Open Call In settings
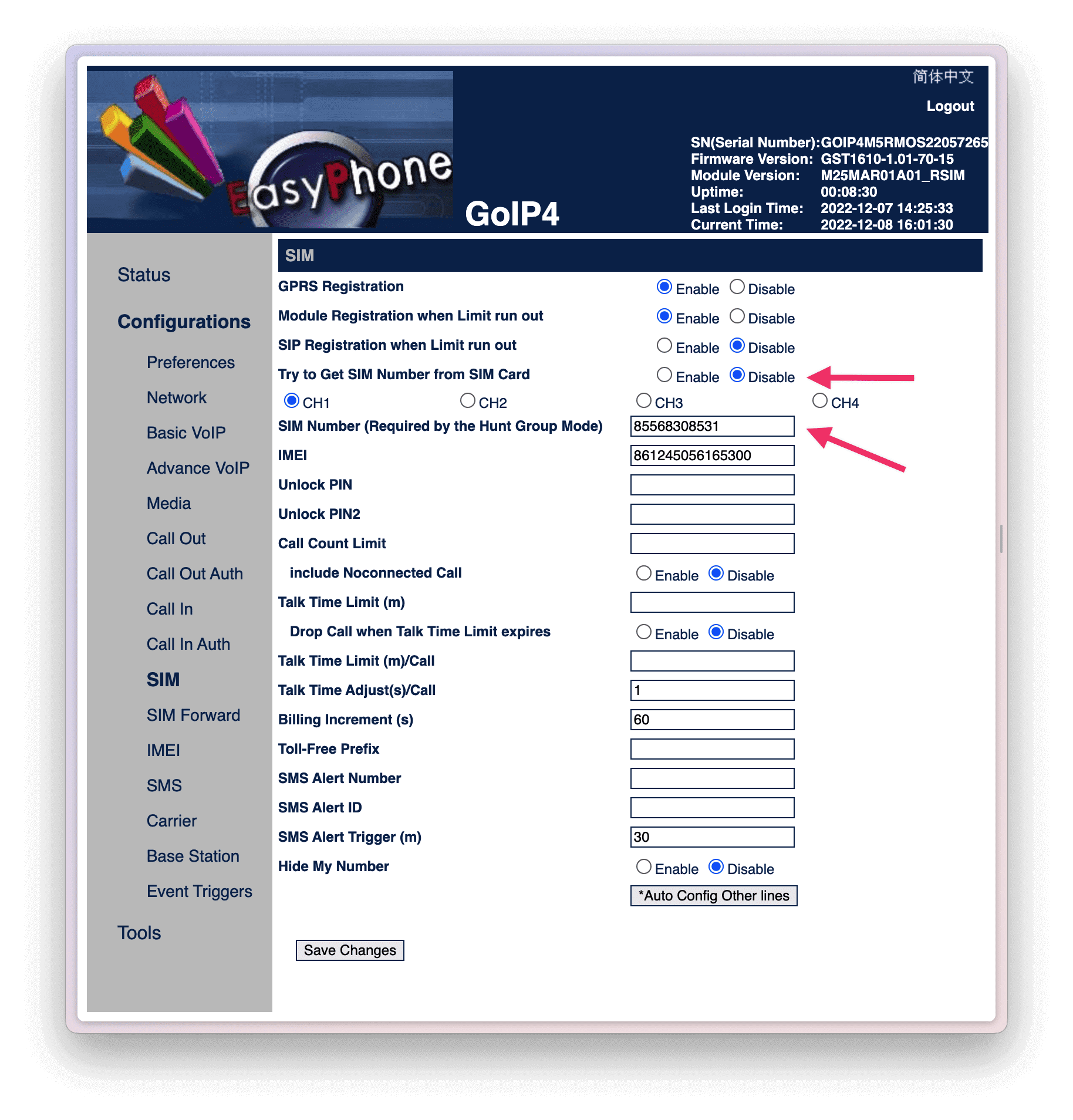The image size is (1073, 1120). (170, 609)
